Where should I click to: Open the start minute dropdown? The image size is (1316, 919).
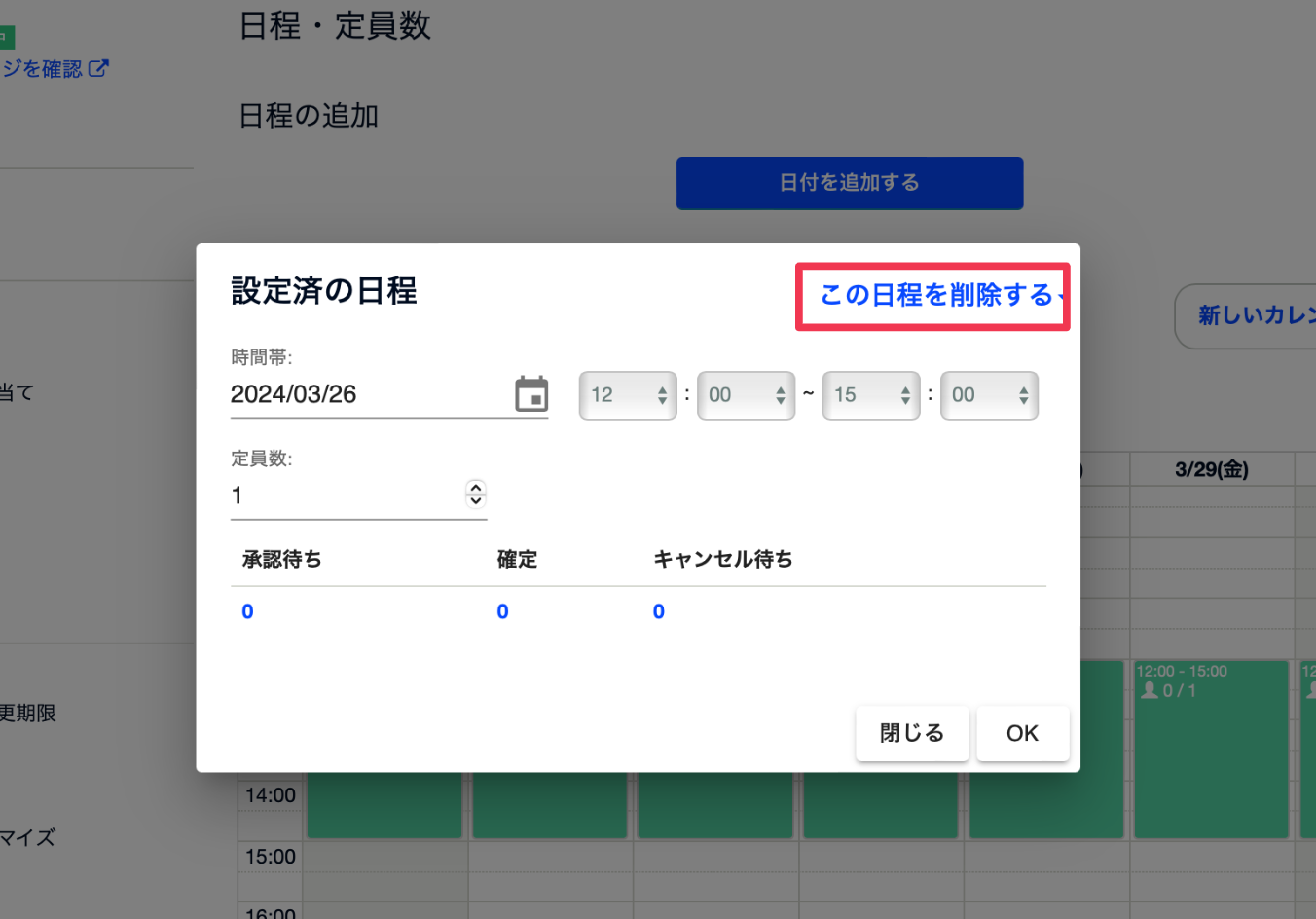[746, 395]
